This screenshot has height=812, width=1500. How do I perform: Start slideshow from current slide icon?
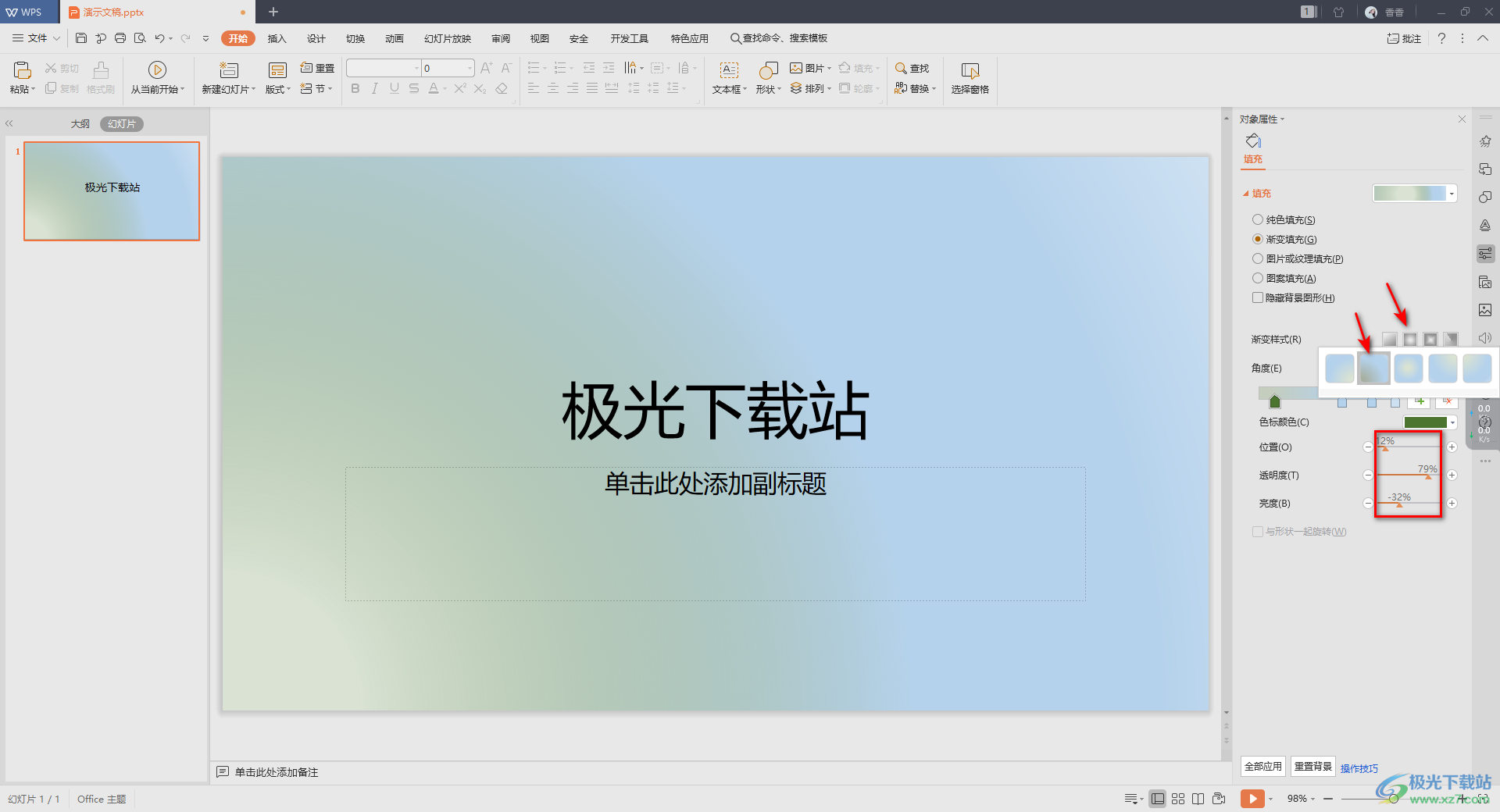coord(157,70)
